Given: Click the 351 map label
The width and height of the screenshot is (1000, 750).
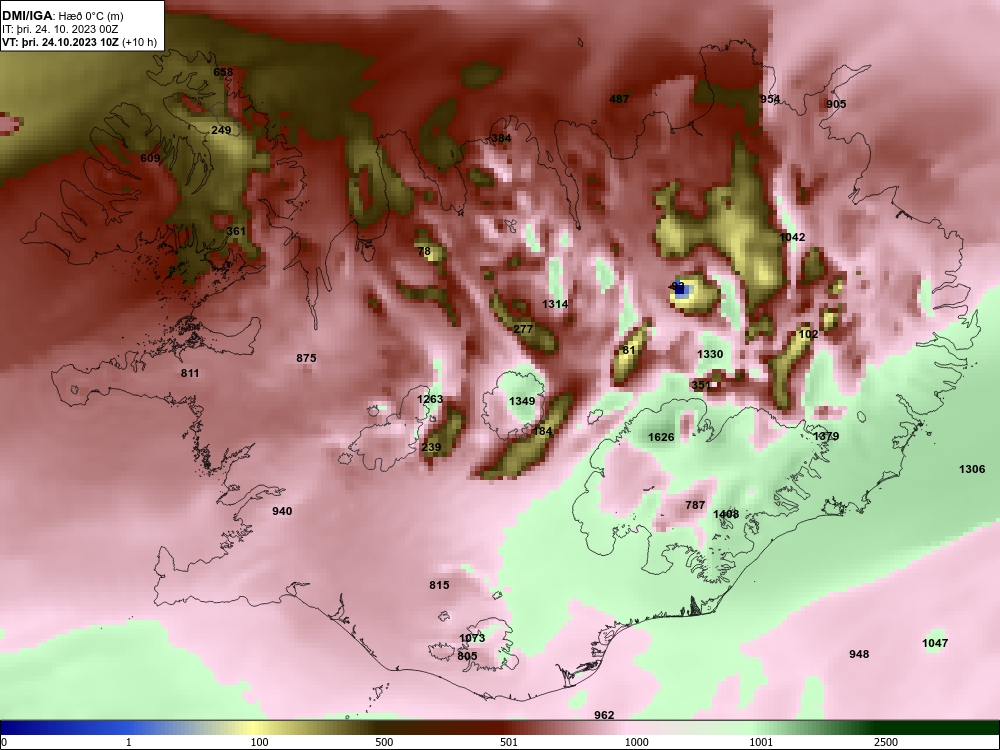Looking at the screenshot, I should (x=701, y=385).
